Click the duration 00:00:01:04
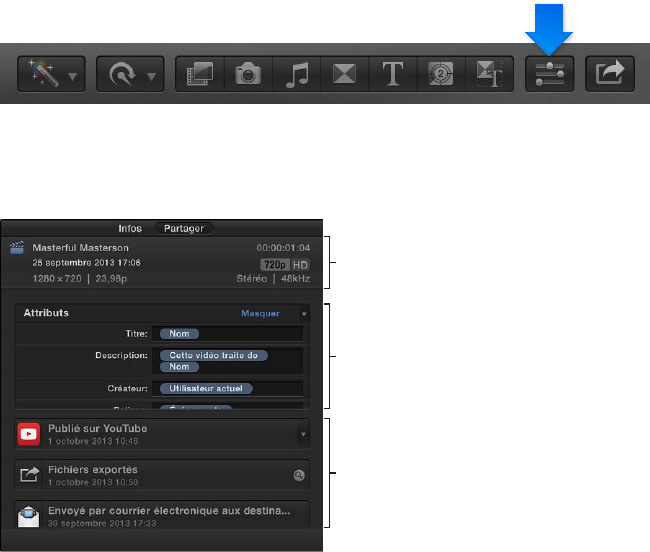650x552 pixels. [x=283, y=248]
